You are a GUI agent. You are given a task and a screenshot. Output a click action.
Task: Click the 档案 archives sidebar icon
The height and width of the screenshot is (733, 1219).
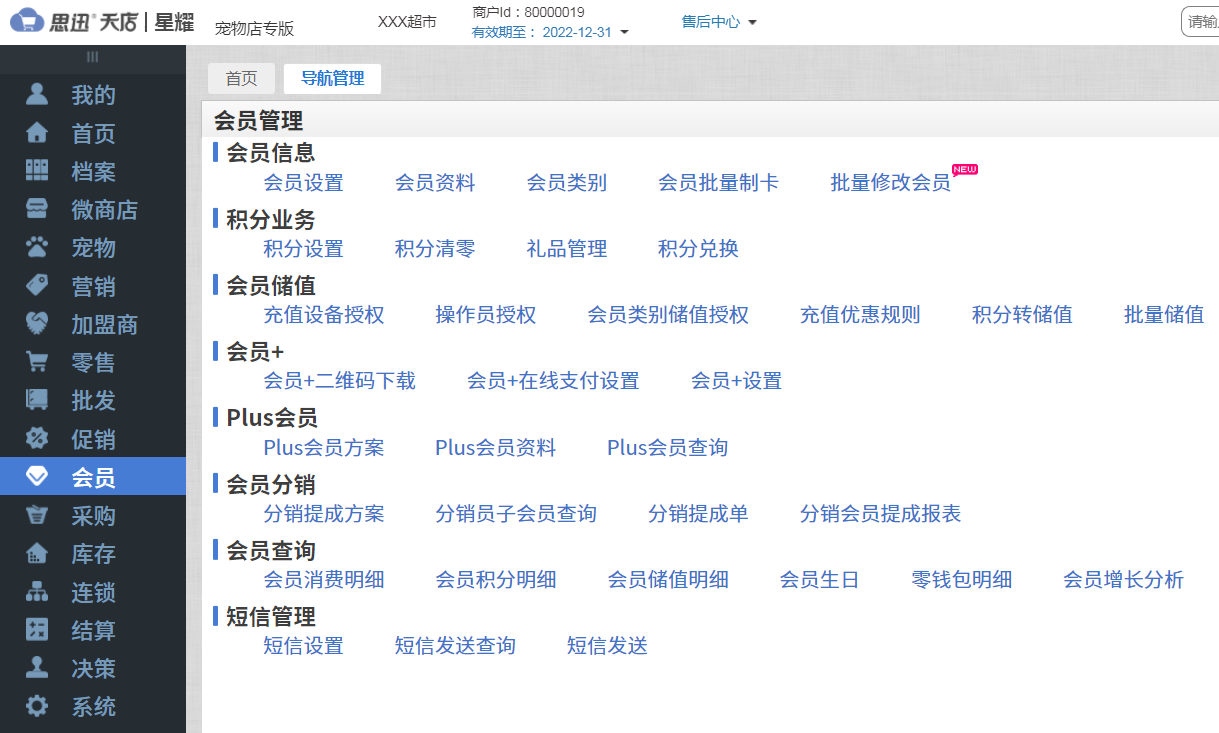pyautogui.click(x=38, y=171)
